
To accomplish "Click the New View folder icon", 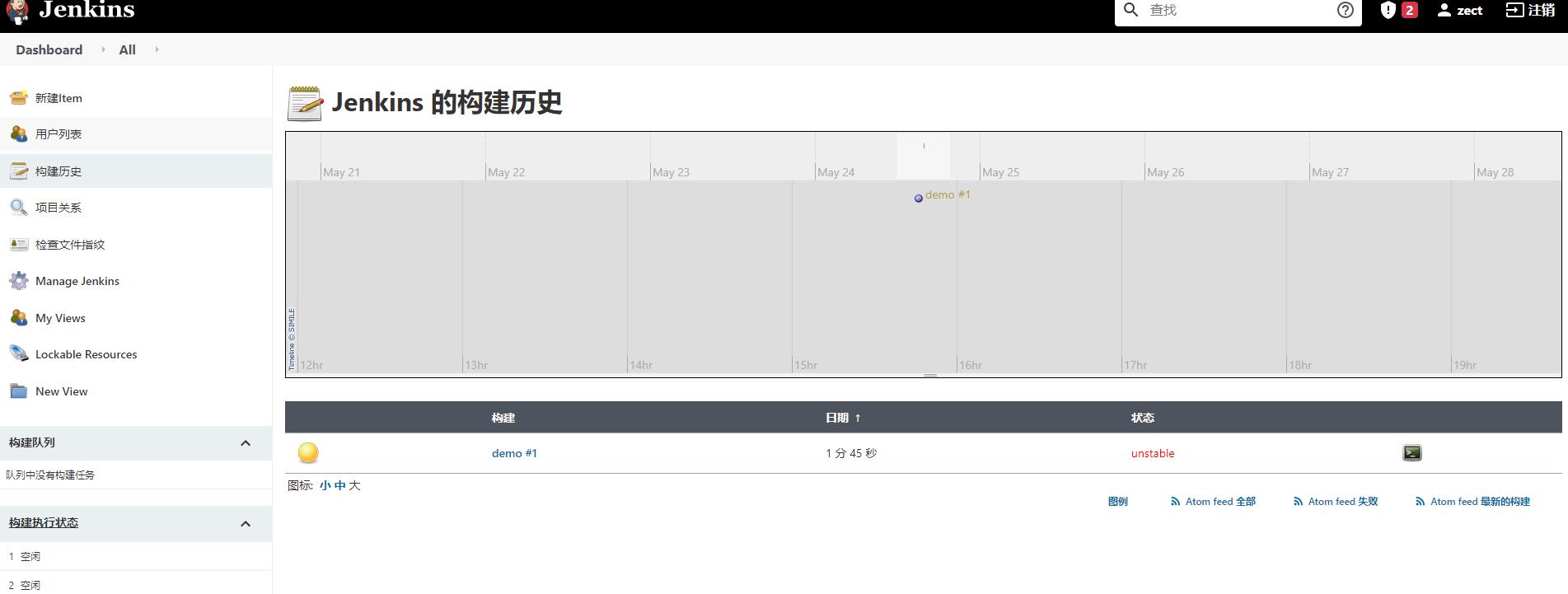I will (19, 391).
